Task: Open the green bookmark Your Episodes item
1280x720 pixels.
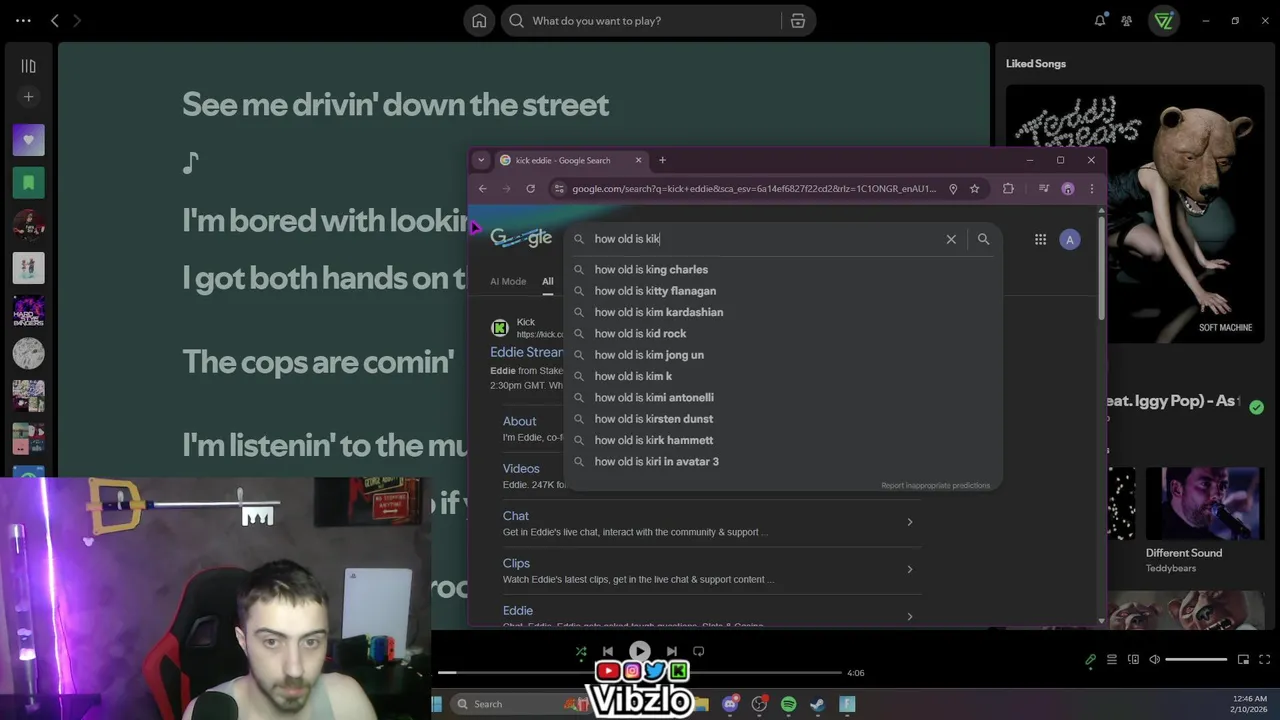Action: click(28, 182)
